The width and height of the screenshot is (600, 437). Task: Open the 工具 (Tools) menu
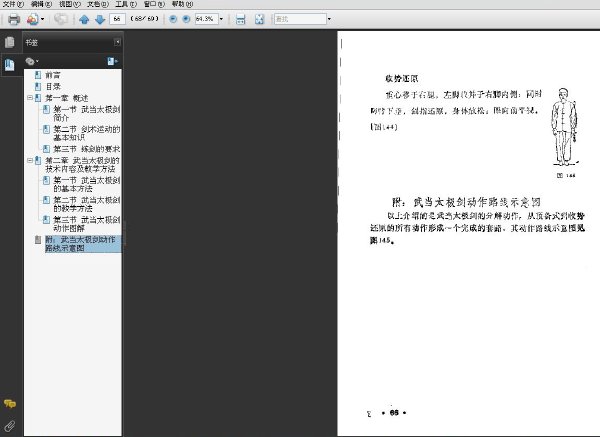point(126,4)
